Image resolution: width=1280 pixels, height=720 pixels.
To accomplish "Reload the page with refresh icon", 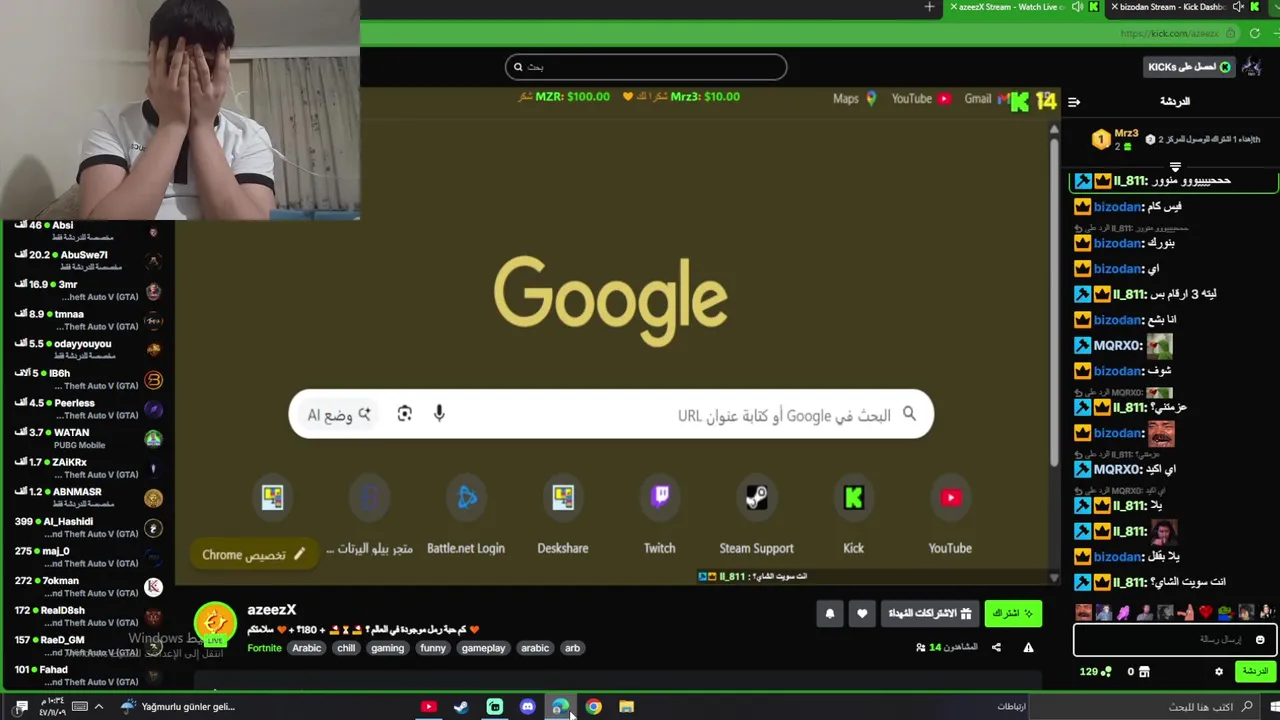I will (x=1255, y=33).
